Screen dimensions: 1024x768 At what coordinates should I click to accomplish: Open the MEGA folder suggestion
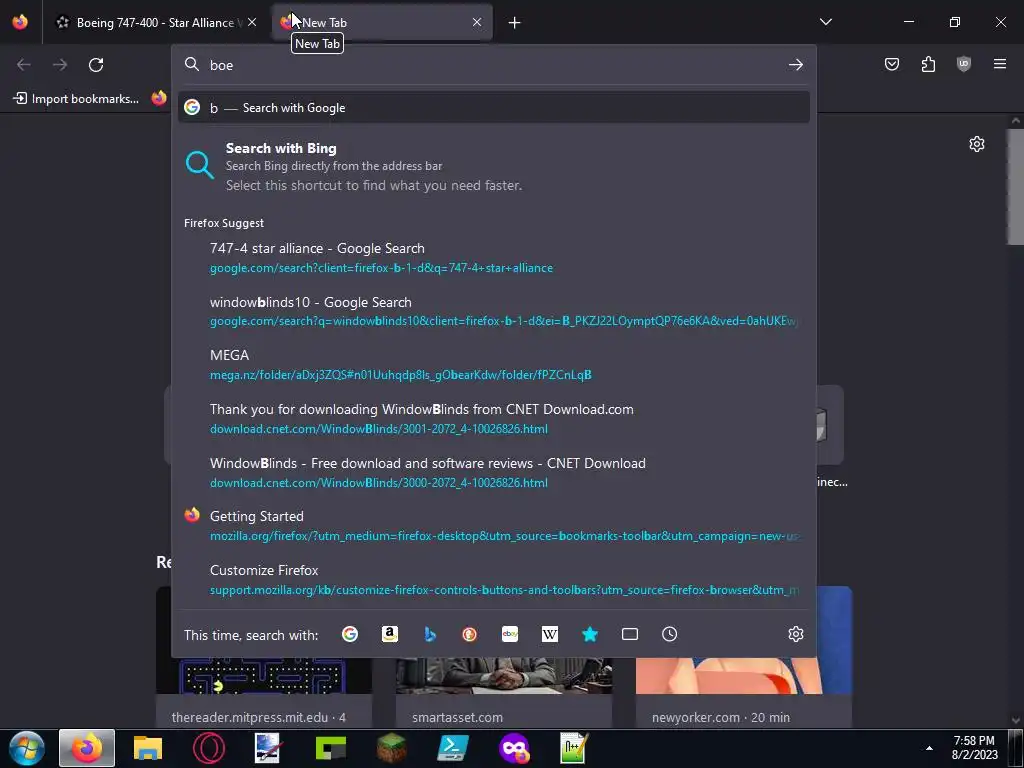(x=494, y=364)
